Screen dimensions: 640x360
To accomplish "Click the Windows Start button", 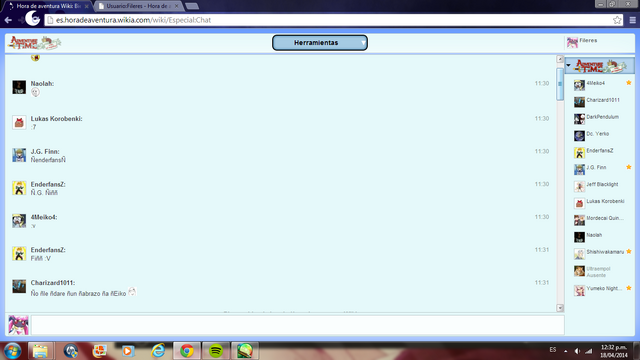I will (12, 351).
